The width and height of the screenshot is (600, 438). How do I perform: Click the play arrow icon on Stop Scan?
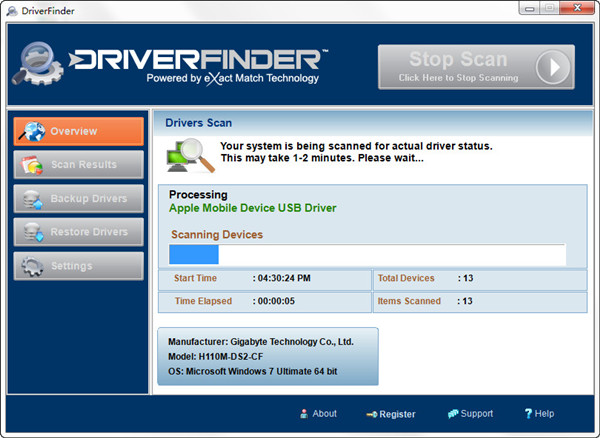(553, 67)
